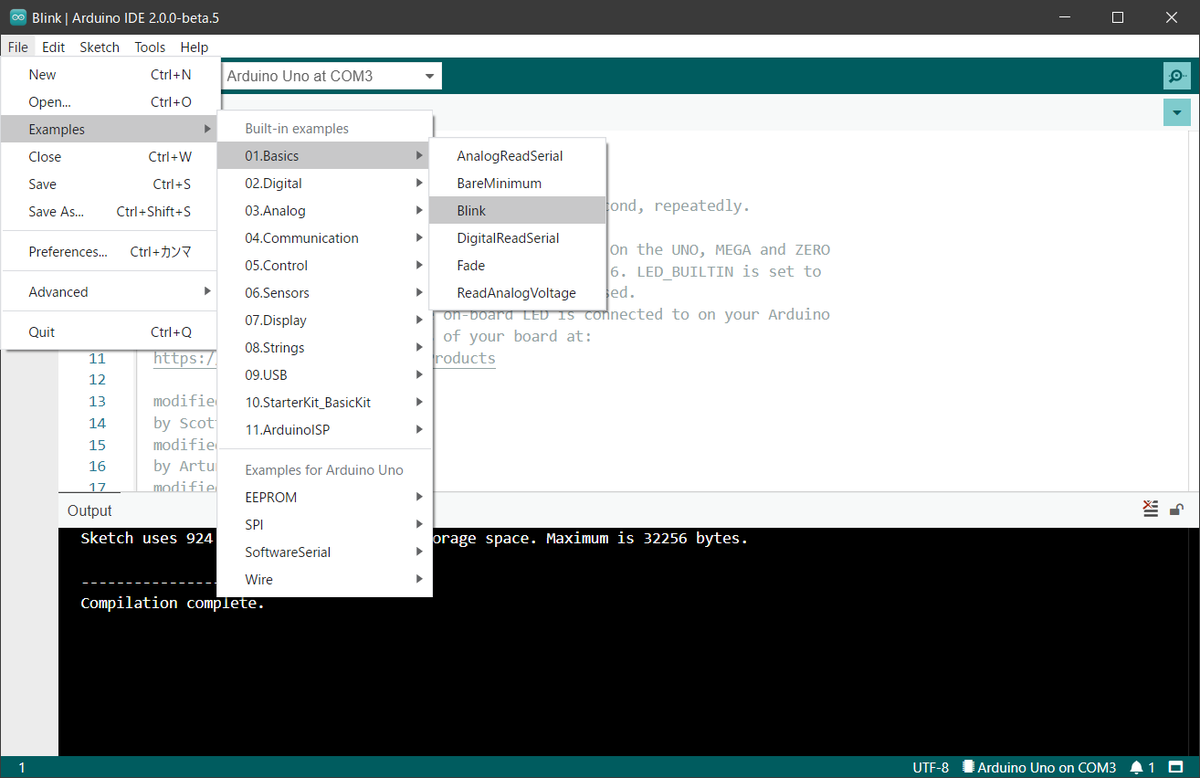Click Compilation complete. output line
Image resolution: width=1200 pixels, height=778 pixels.
(172, 603)
